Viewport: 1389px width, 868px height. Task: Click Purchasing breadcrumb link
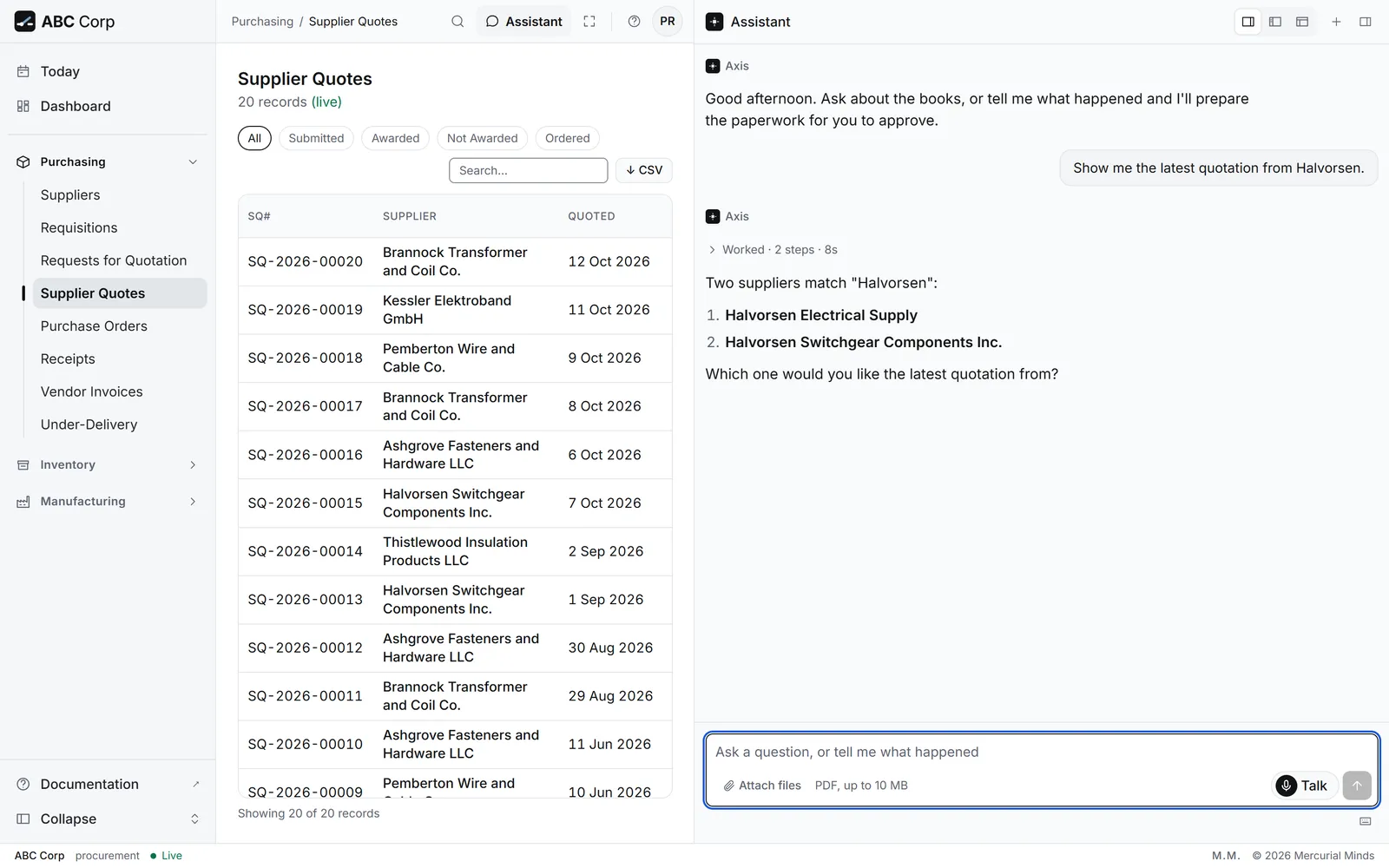tap(262, 22)
